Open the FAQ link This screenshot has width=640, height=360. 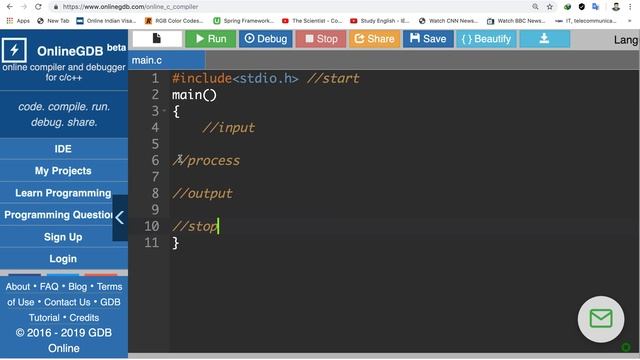[x=49, y=287]
